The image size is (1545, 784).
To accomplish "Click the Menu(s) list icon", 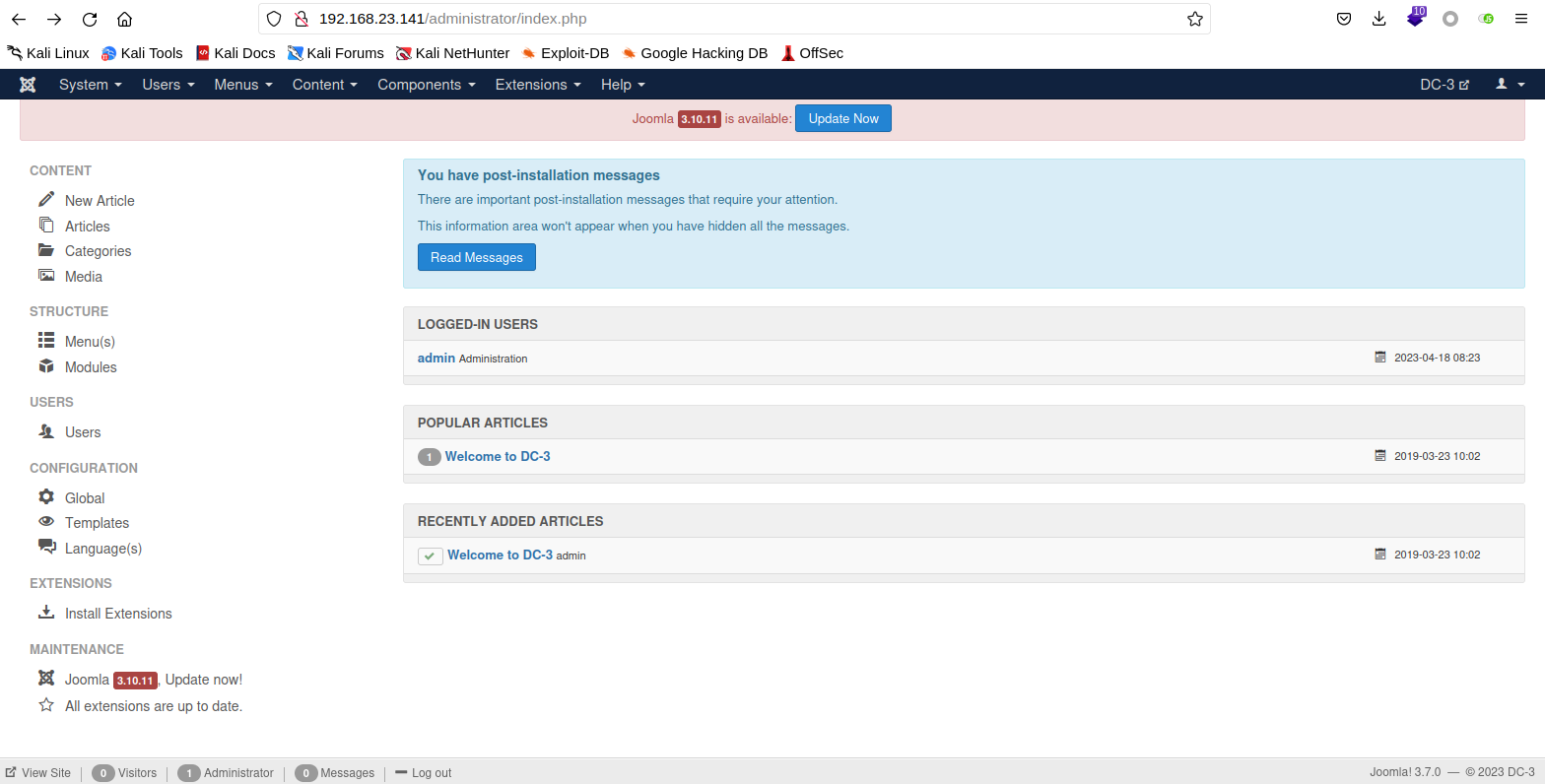I will (46, 340).
